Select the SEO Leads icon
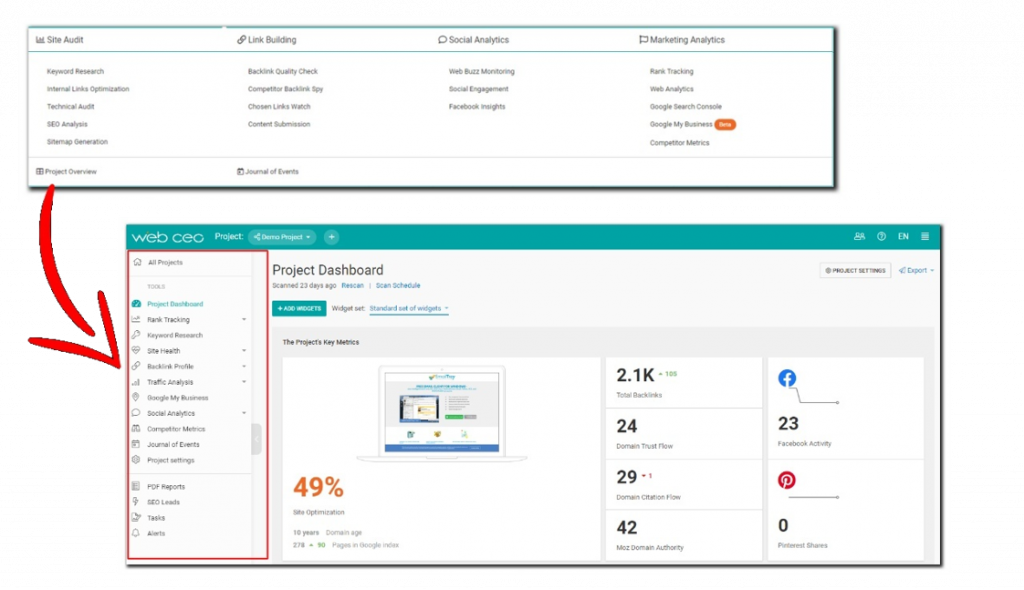1024x590 pixels. (136, 502)
